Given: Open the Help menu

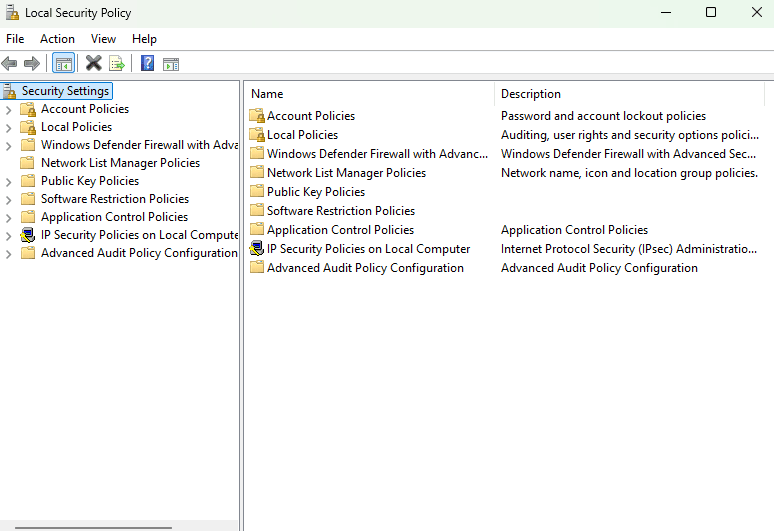Looking at the screenshot, I should pyautogui.click(x=144, y=39).
